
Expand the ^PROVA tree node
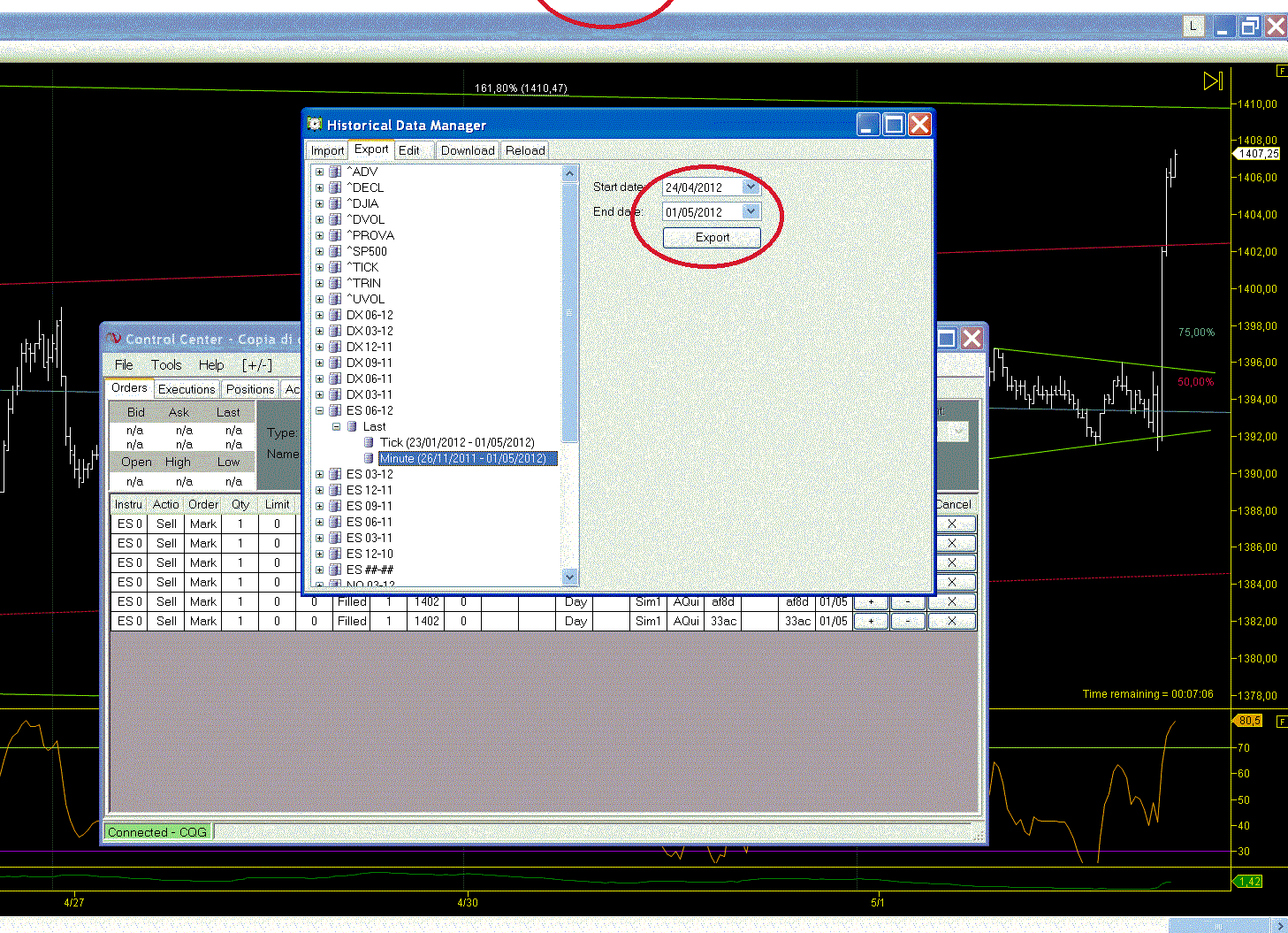(x=320, y=235)
